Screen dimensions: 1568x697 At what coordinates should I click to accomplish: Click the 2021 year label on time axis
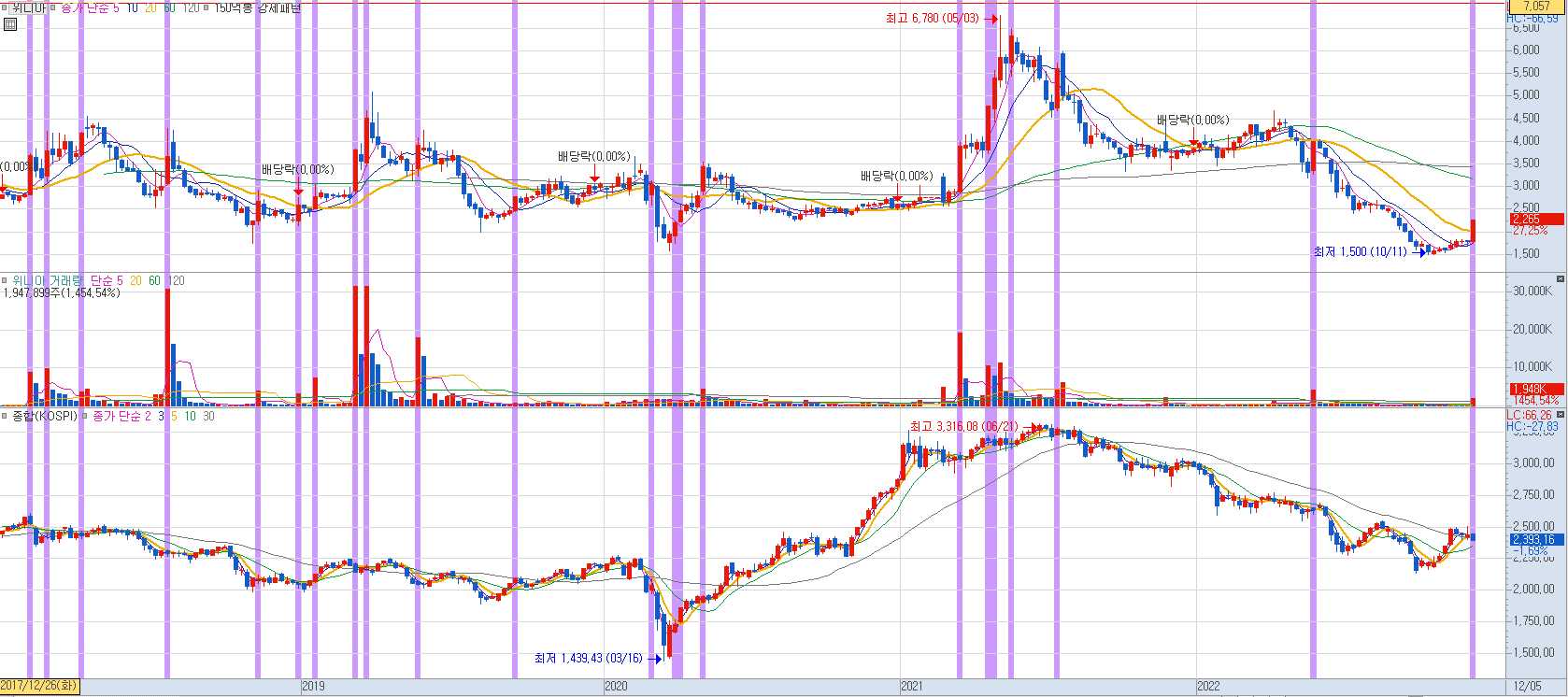912,687
